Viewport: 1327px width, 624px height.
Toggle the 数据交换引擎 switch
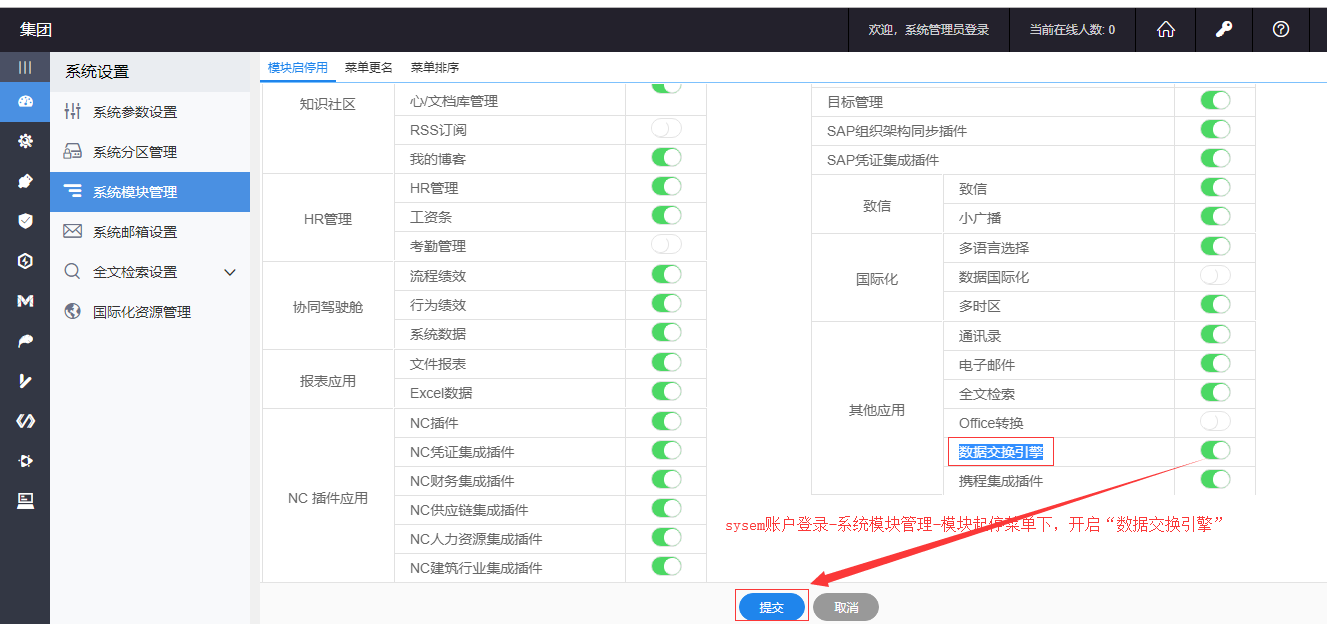pyautogui.click(x=1215, y=451)
